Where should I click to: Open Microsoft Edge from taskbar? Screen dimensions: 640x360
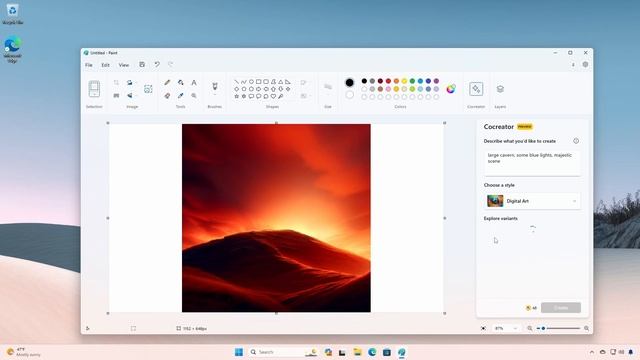(x=372, y=352)
